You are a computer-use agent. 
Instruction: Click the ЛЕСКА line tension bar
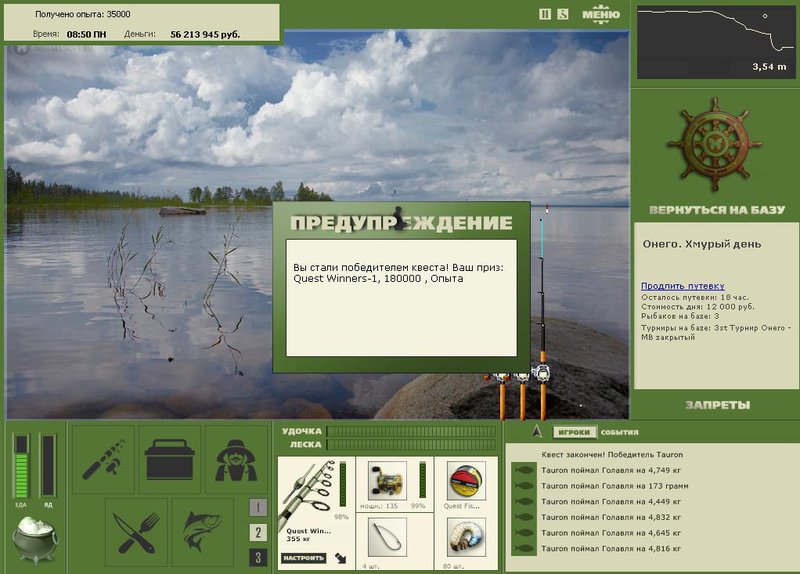point(411,444)
